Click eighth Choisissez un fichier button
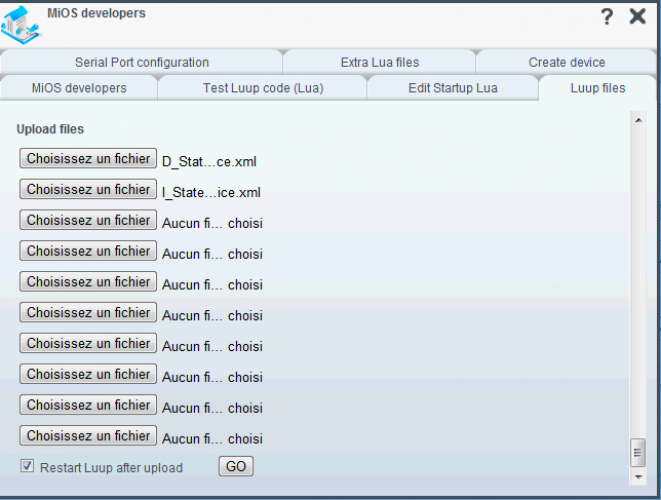661x500 pixels. click(x=88, y=374)
